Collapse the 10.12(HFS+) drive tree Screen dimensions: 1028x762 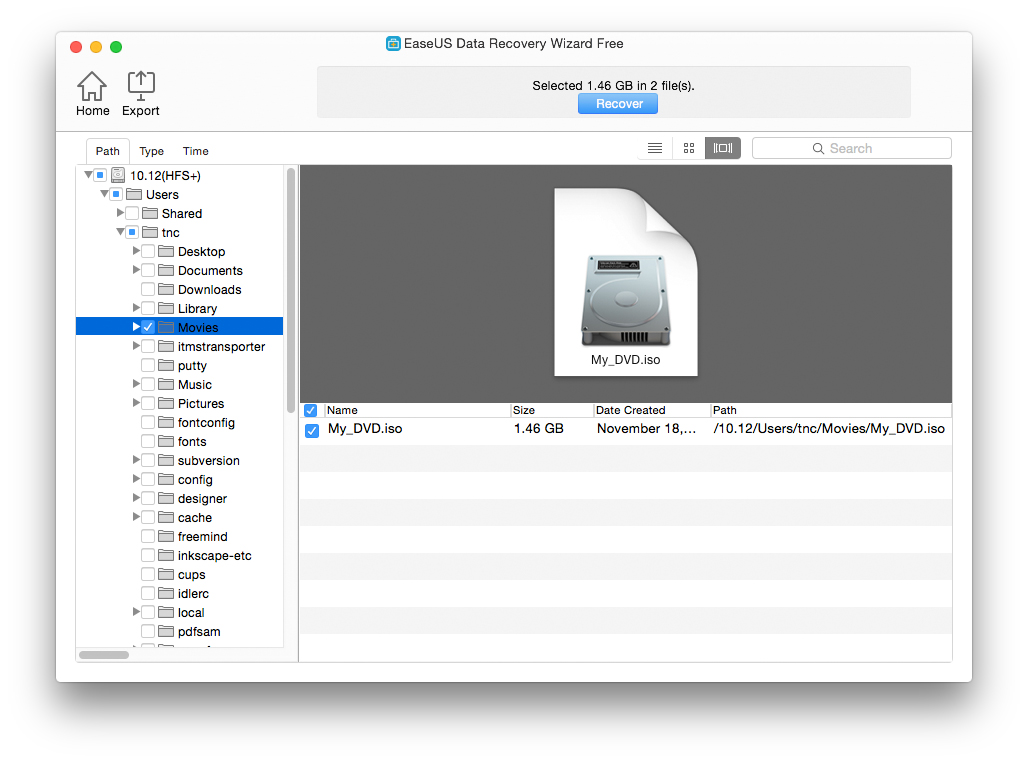coord(88,175)
